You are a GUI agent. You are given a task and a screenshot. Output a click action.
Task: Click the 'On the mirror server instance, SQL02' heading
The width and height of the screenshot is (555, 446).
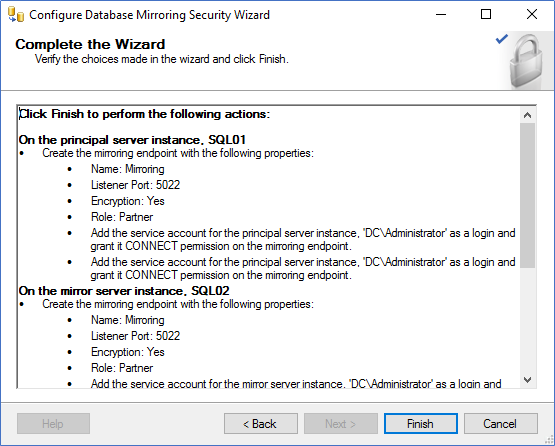coord(124,291)
